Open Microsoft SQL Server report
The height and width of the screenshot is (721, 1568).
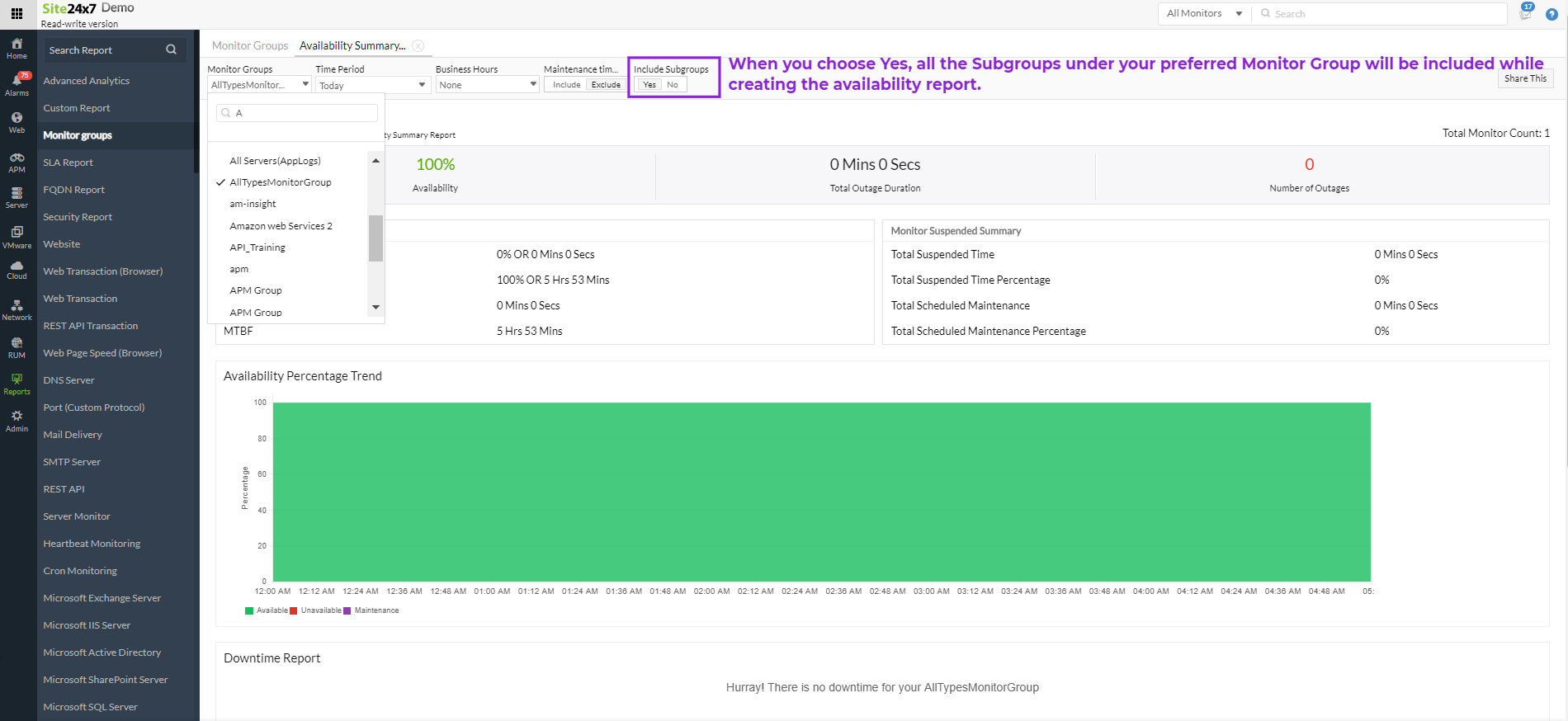pyautogui.click(x=91, y=707)
